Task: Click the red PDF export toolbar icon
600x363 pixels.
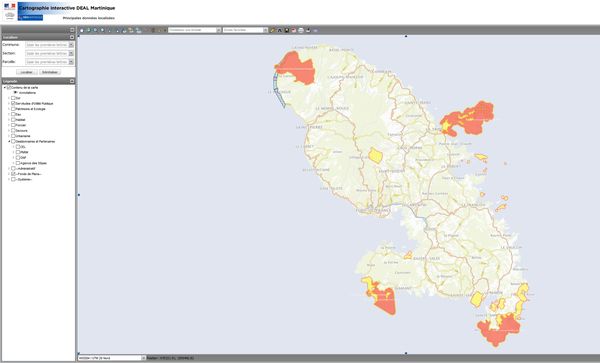Action: tap(293, 30)
